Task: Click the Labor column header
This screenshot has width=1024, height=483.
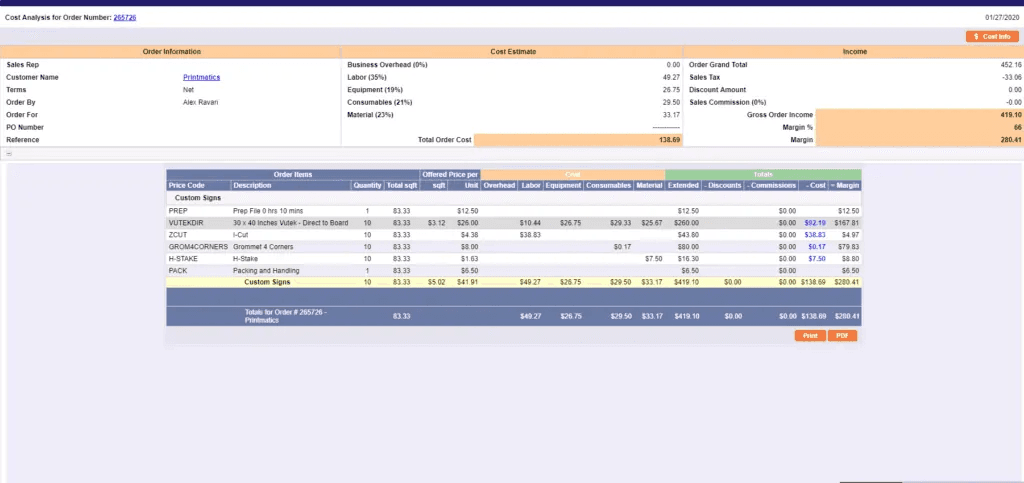Action: pyautogui.click(x=531, y=185)
